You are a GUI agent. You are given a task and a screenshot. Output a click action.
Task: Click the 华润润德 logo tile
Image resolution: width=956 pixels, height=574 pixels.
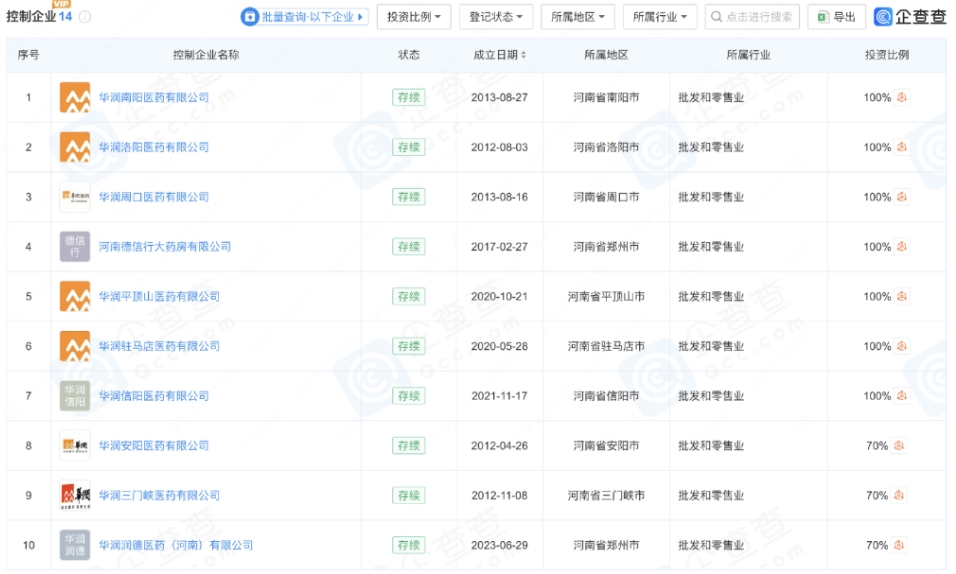[75, 545]
